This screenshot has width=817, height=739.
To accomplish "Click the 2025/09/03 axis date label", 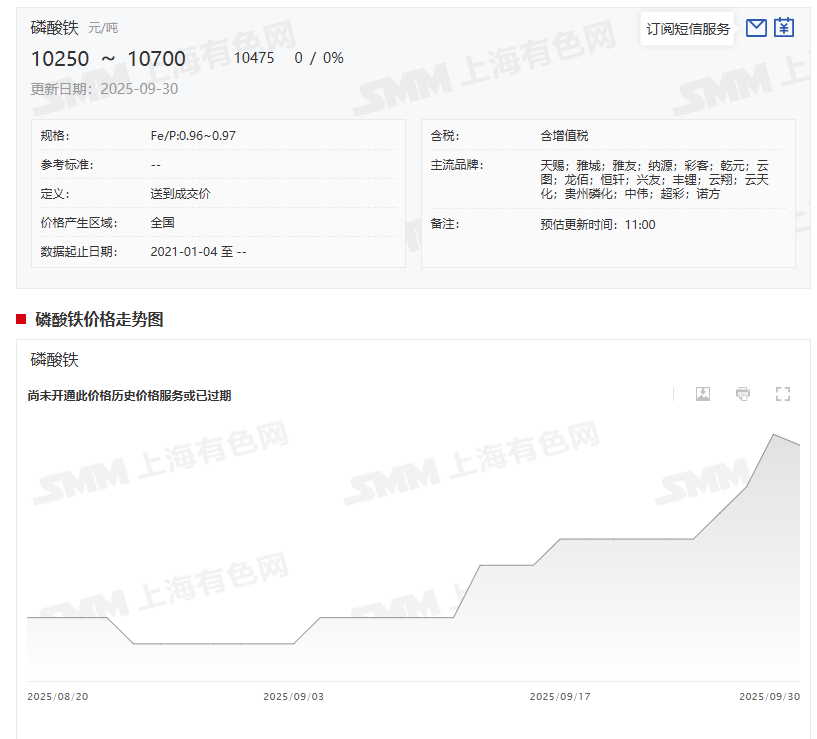I will [294, 696].
